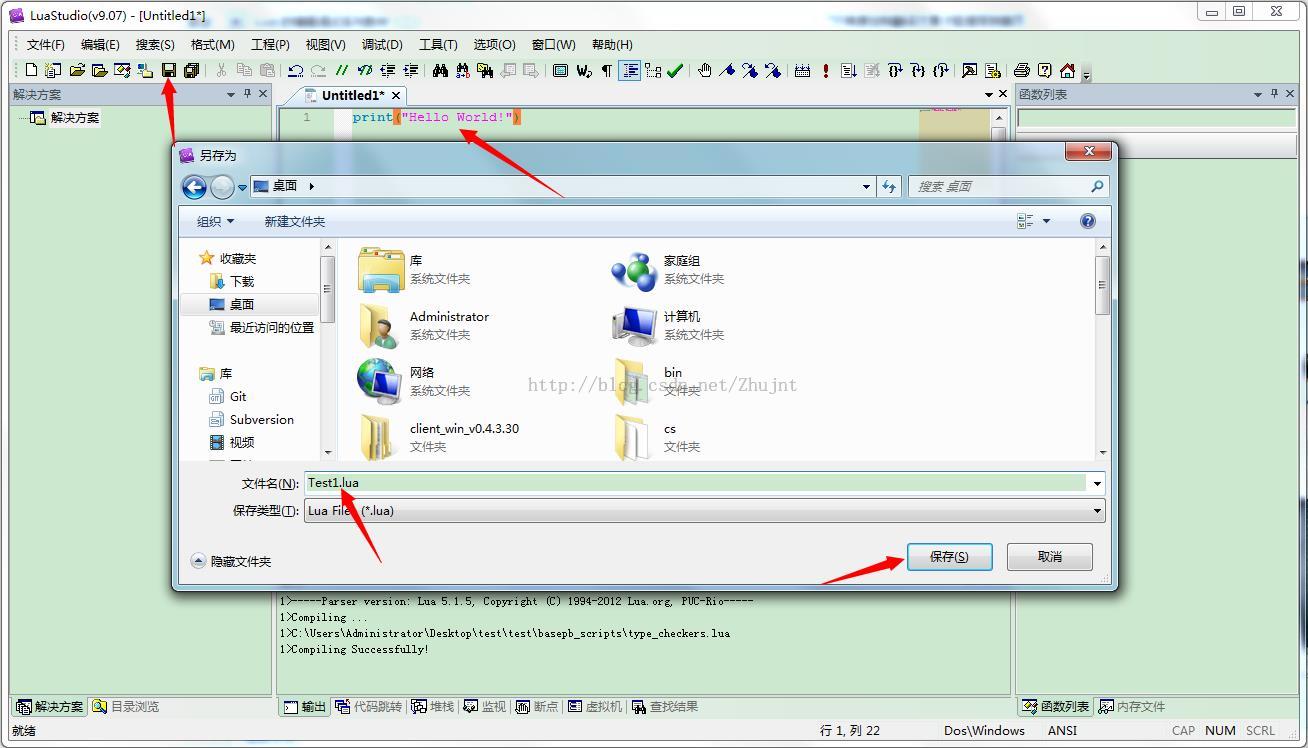Open the 调试(D) menu

(382, 44)
